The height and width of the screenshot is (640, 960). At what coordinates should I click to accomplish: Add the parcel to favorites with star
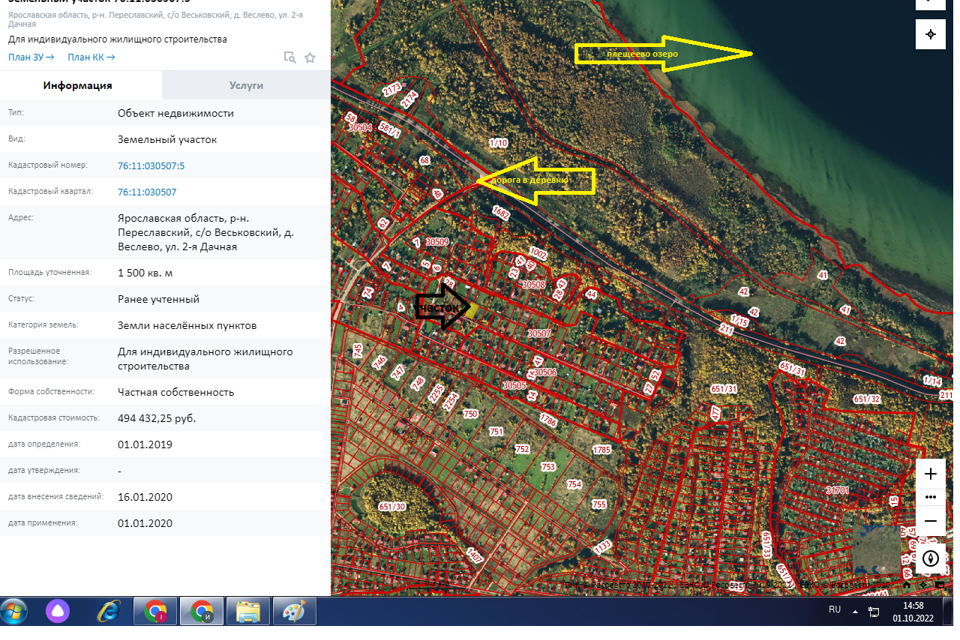[310, 58]
